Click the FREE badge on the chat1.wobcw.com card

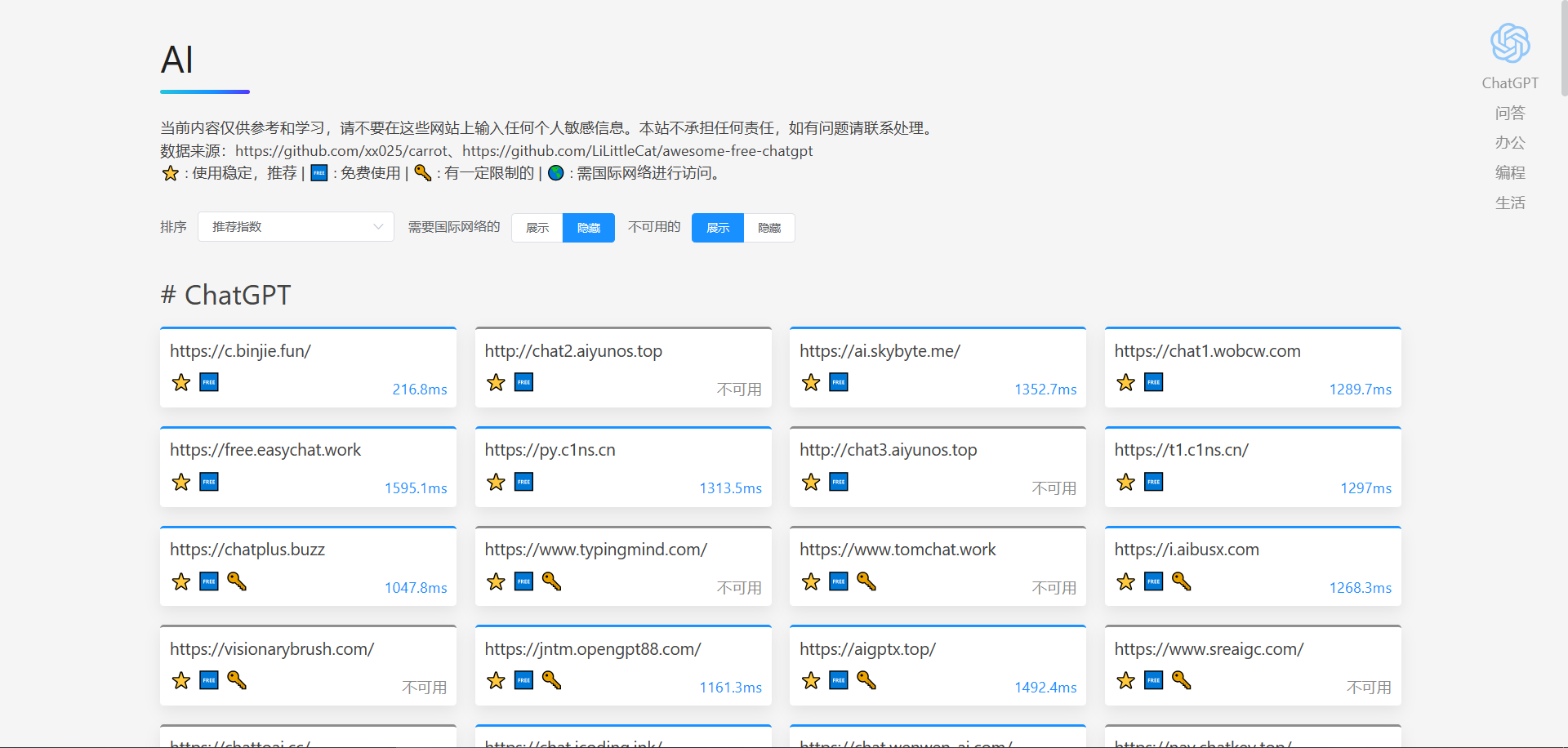1153,382
